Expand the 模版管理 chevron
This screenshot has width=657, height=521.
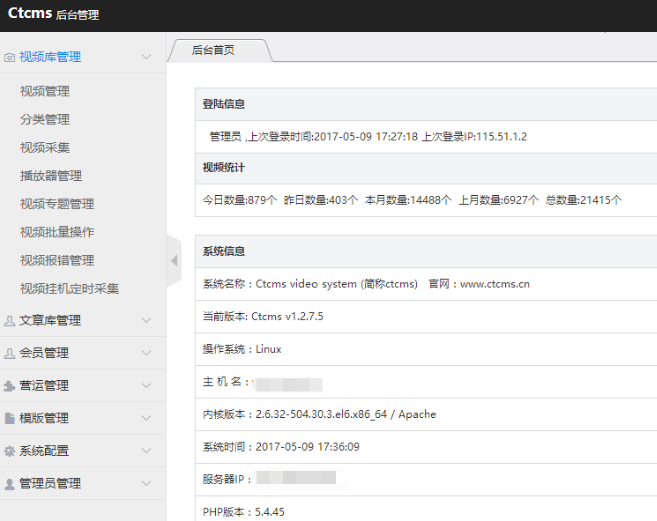(x=146, y=418)
